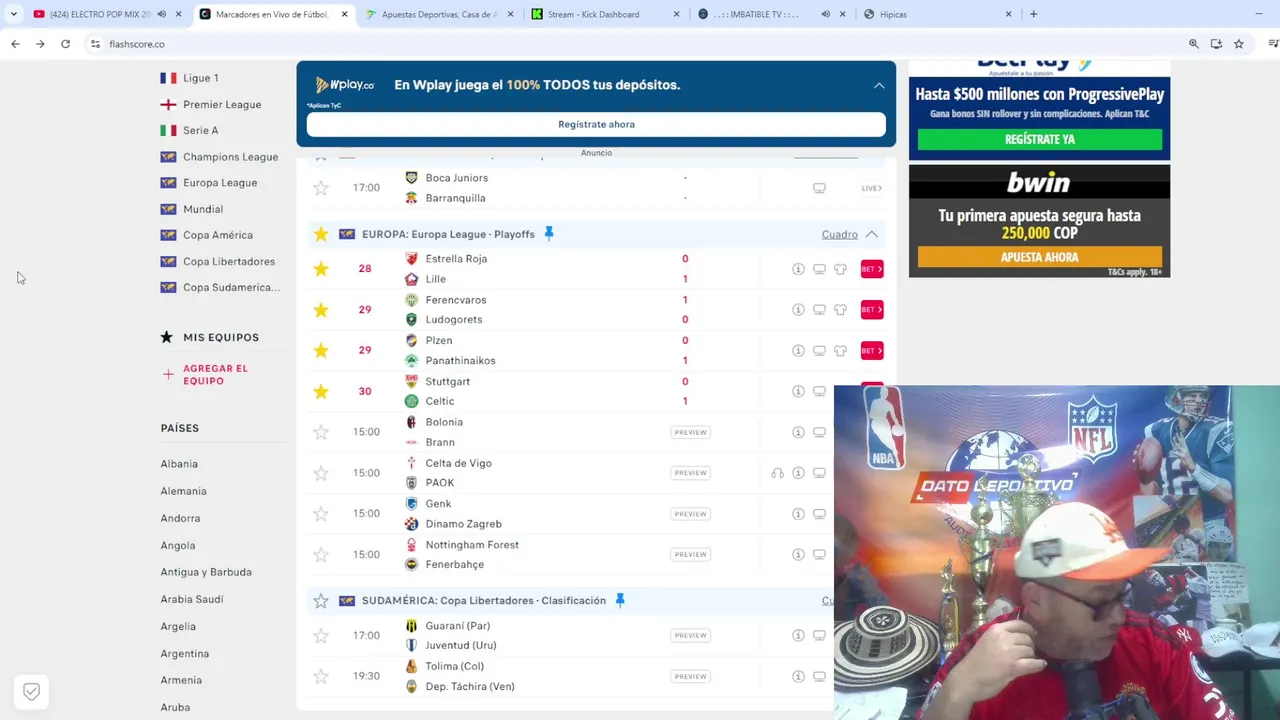Unstar the Stuttgart vs Celtic match
The image size is (1280, 720).
[x=320, y=391]
